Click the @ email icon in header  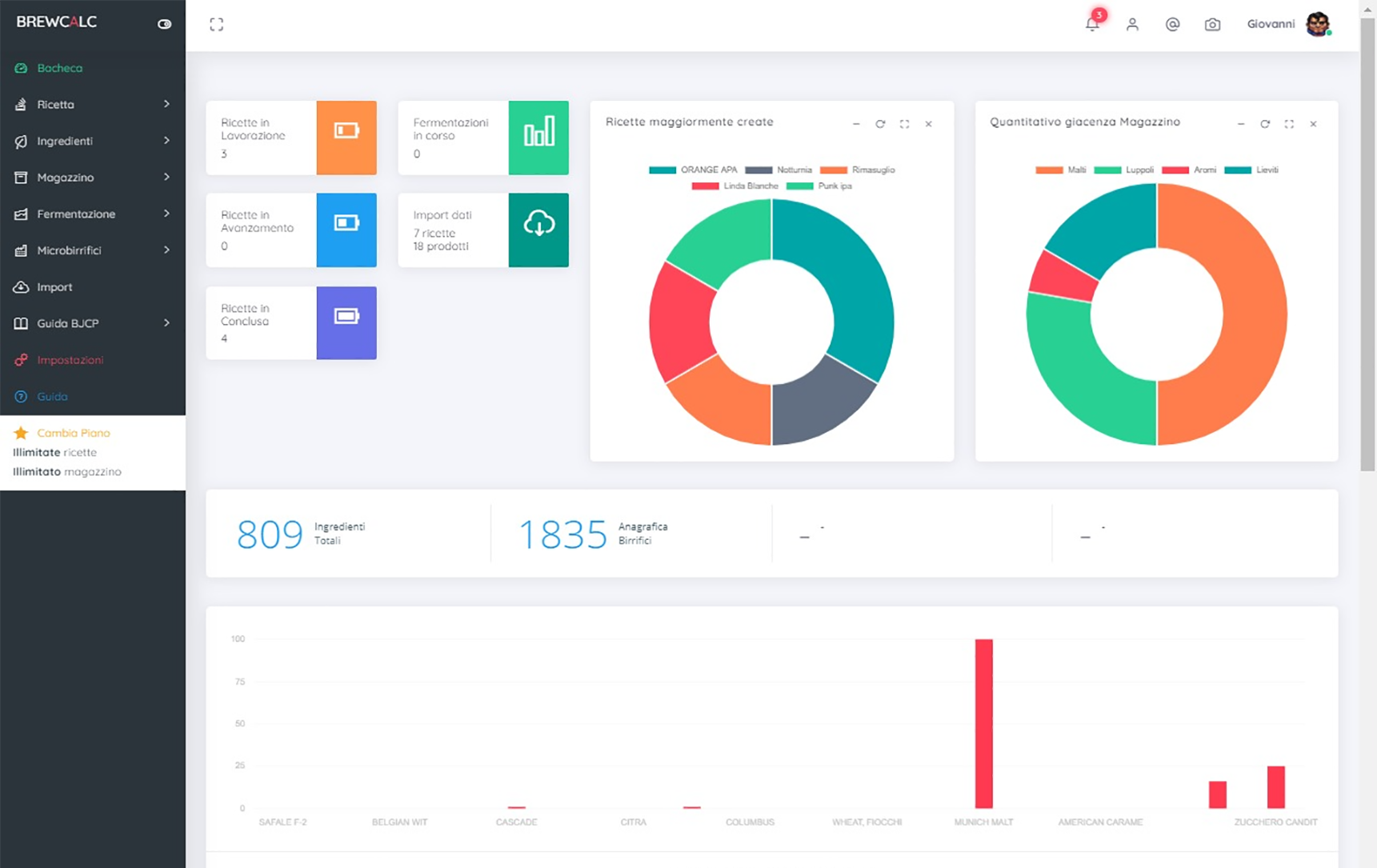pyautogui.click(x=1173, y=25)
